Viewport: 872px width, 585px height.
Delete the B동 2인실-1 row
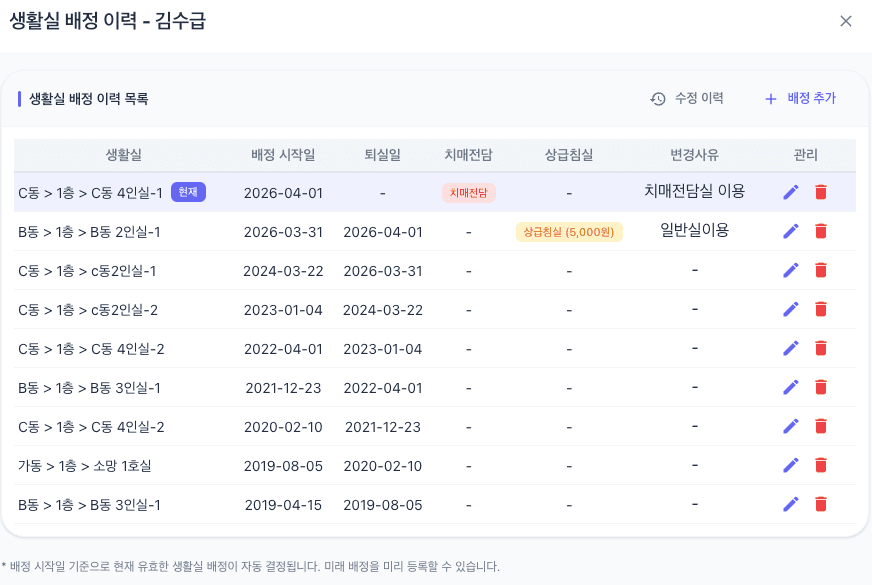click(x=821, y=231)
